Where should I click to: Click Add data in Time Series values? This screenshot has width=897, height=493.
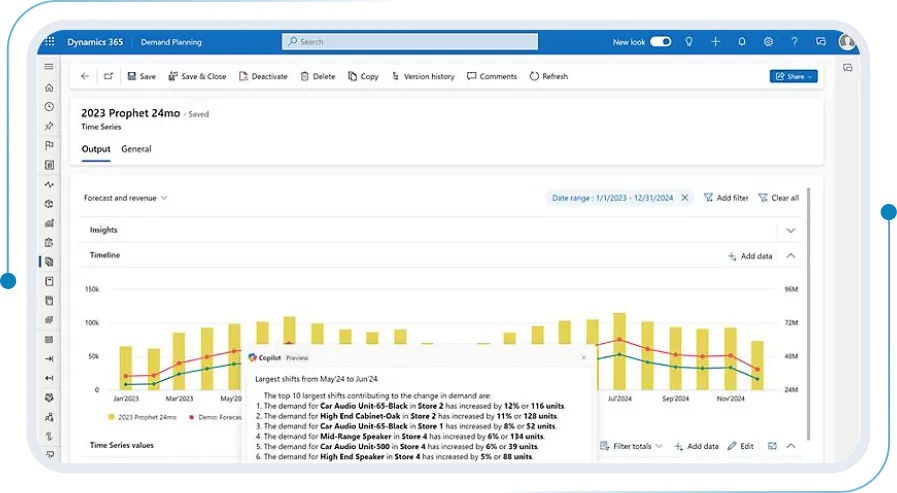(696, 446)
